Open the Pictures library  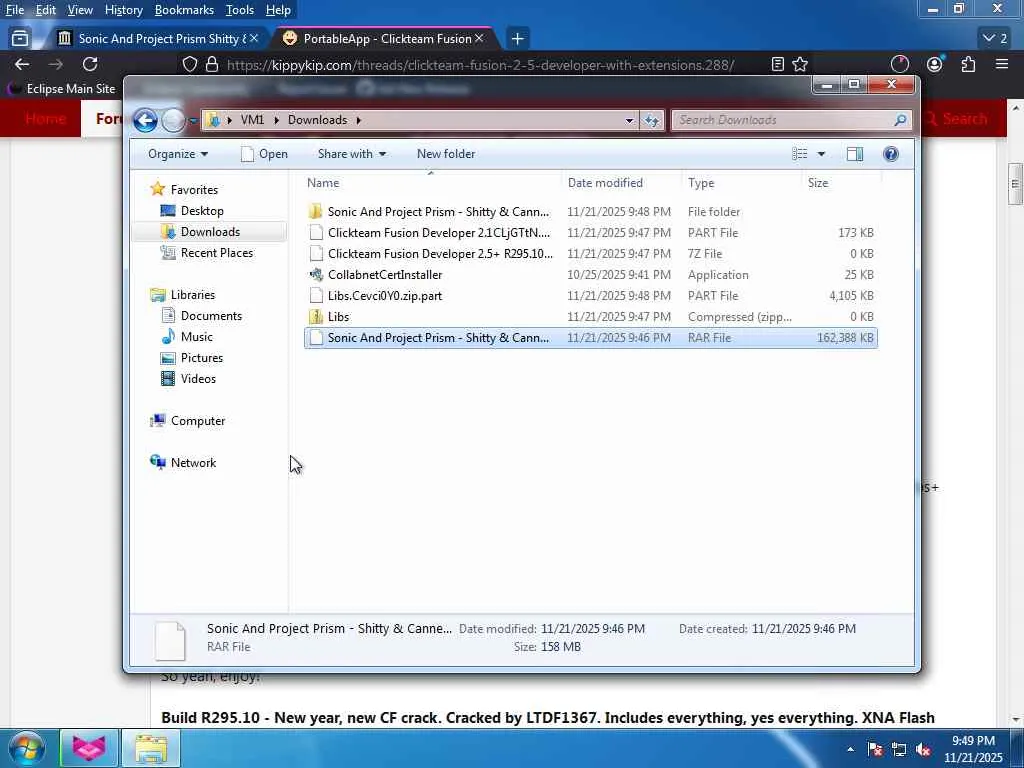[x=201, y=358]
